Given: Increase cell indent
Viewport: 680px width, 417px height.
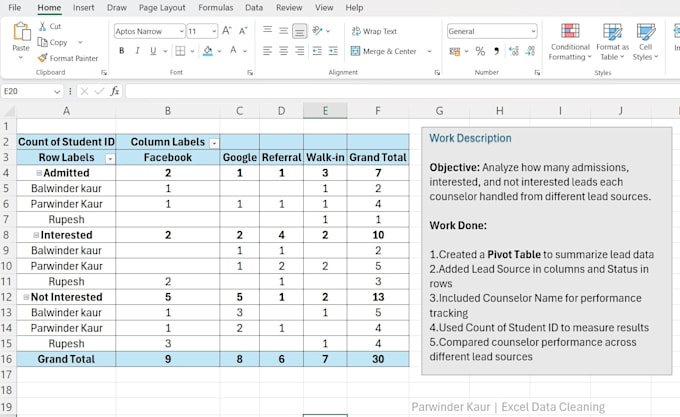Looking at the screenshot, I should tap(333, 51).
